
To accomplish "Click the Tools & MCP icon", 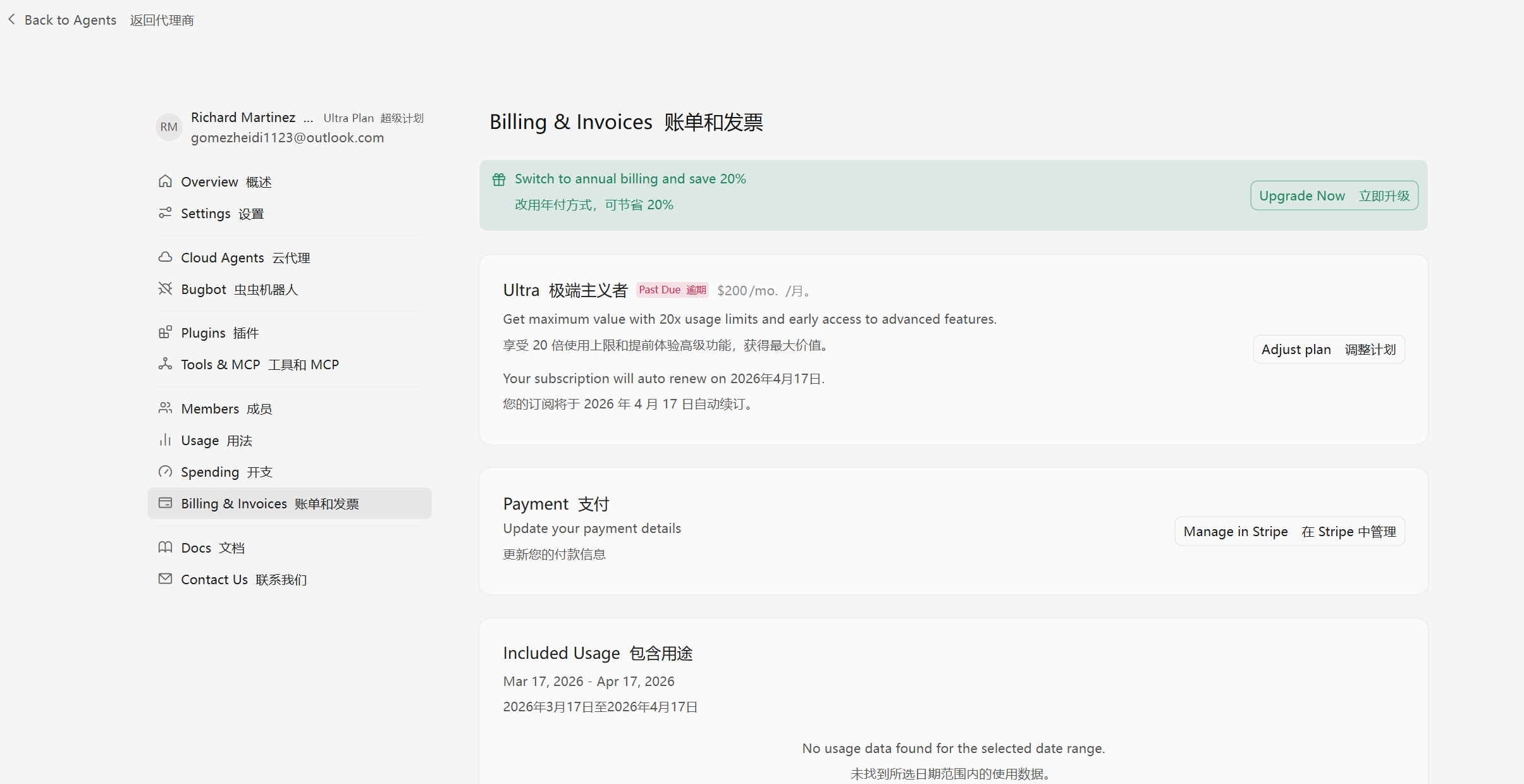I will coord(165,364).
